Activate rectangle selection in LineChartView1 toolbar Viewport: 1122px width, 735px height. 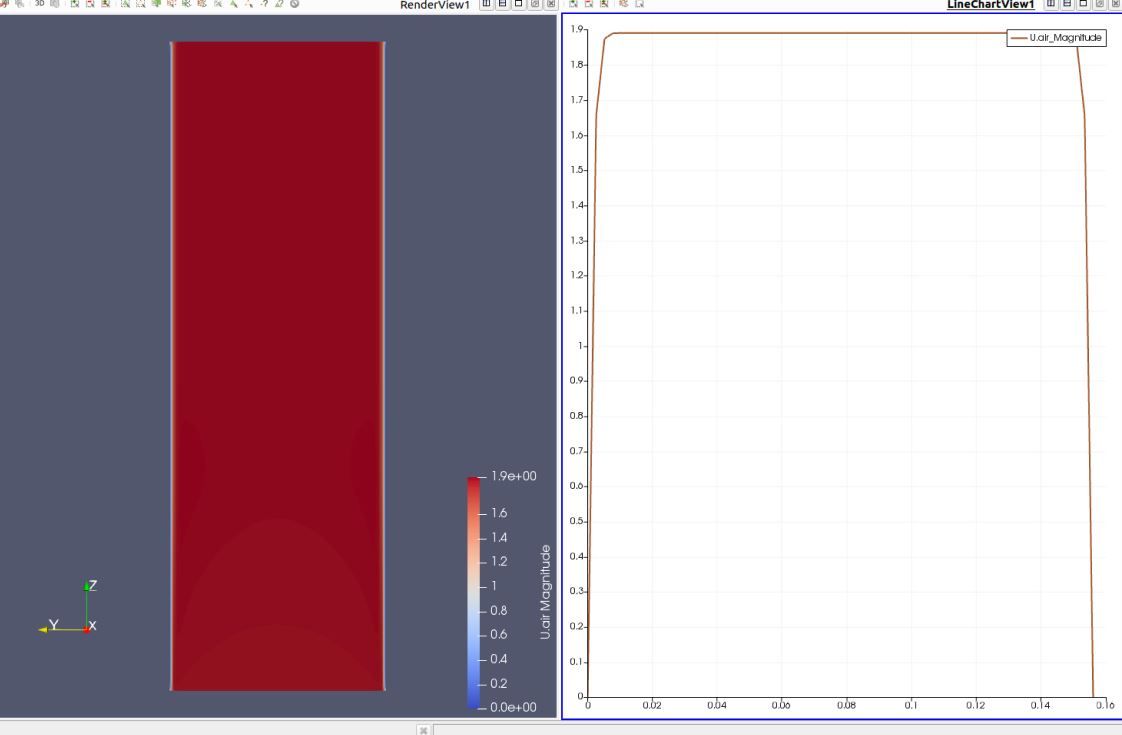click(x=640, y=4)
